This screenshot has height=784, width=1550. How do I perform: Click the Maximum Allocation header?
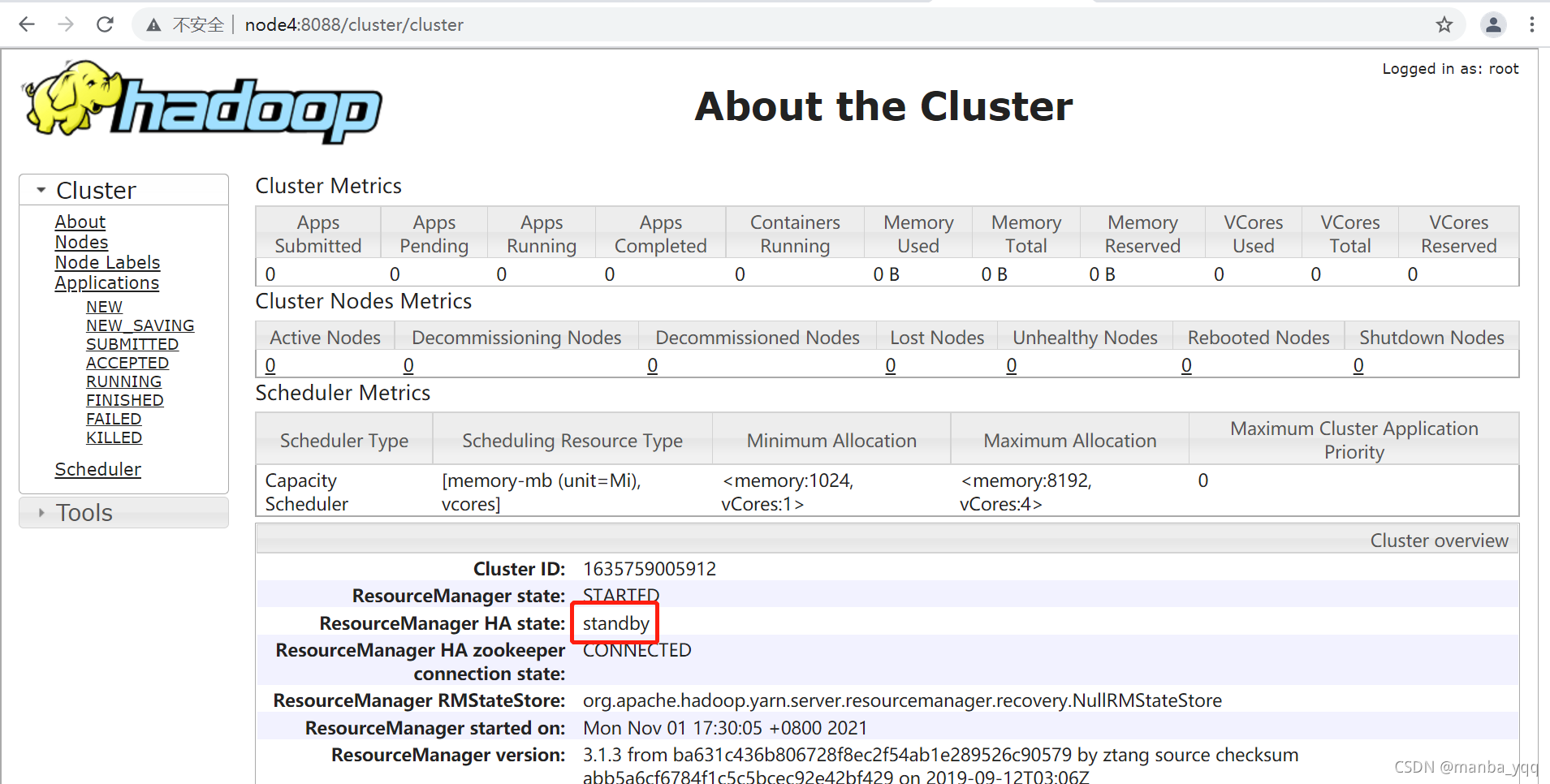[1070, 440]
